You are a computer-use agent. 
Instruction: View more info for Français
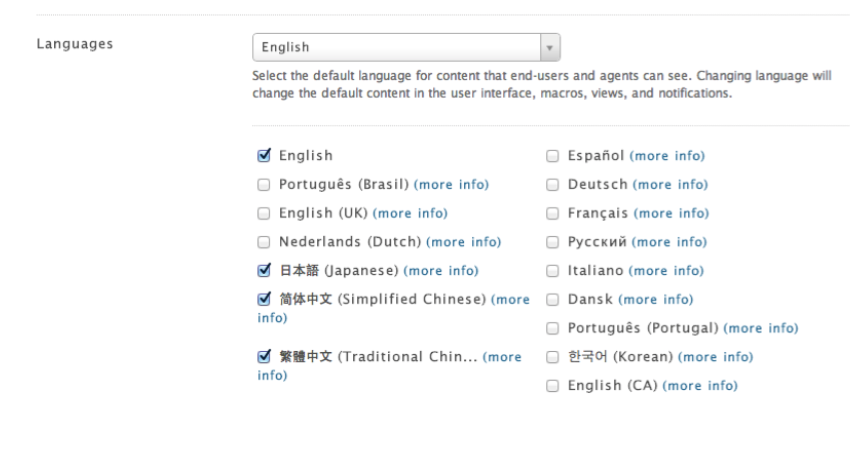pos(672,213)
